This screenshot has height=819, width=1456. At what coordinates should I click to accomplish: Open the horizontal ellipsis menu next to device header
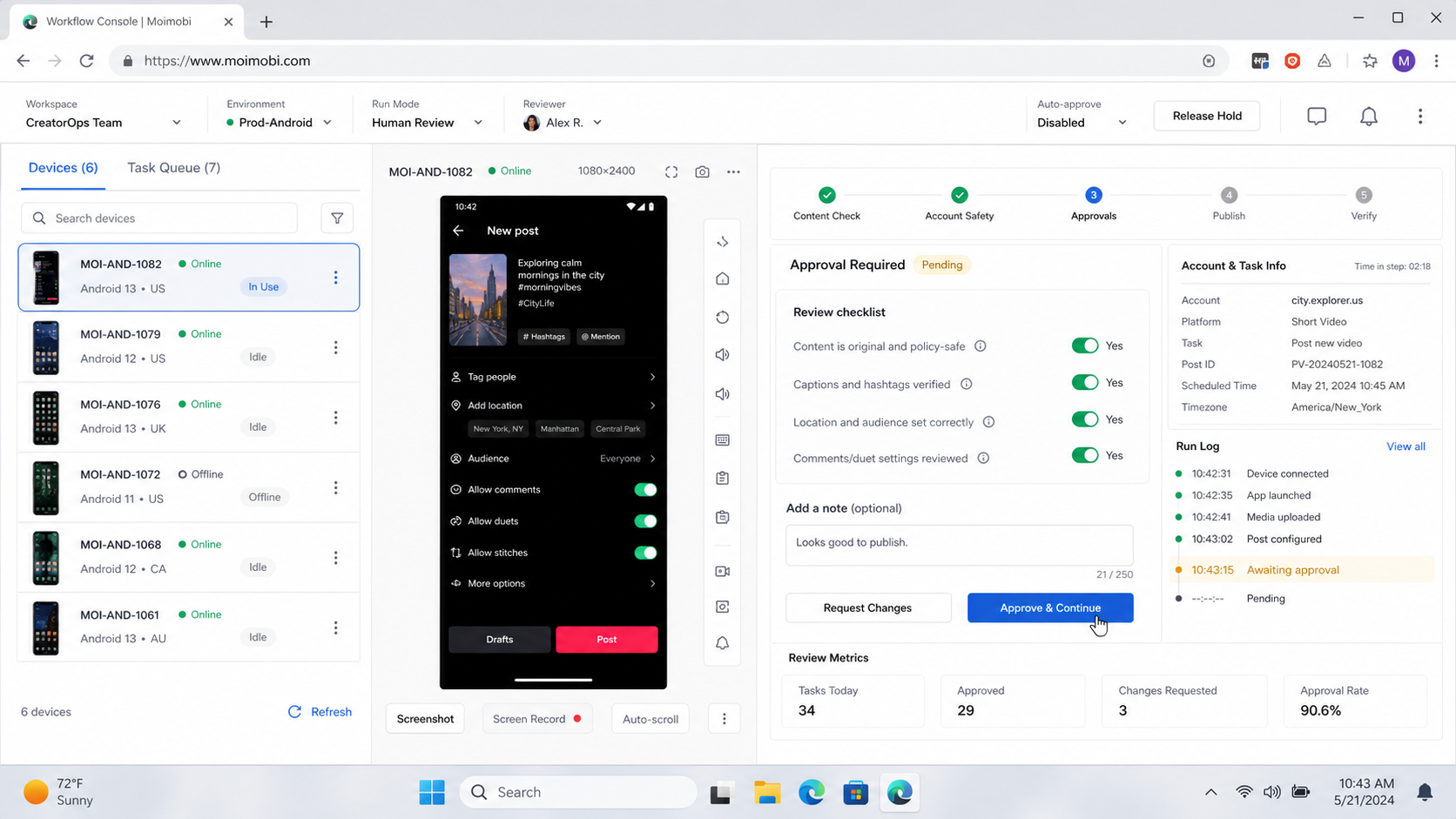[x=733, y=171]
